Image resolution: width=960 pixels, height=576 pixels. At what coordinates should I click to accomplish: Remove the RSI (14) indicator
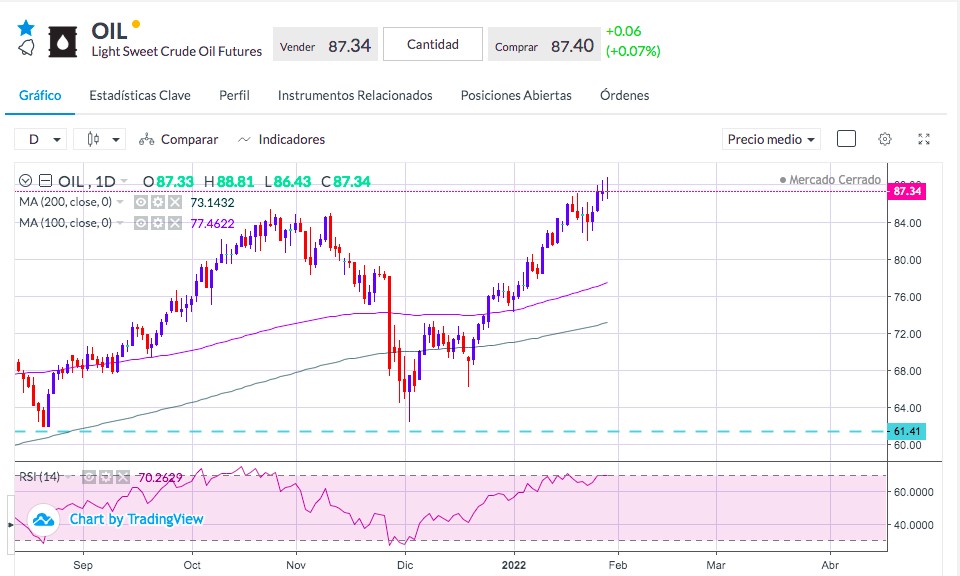(123, 477)
